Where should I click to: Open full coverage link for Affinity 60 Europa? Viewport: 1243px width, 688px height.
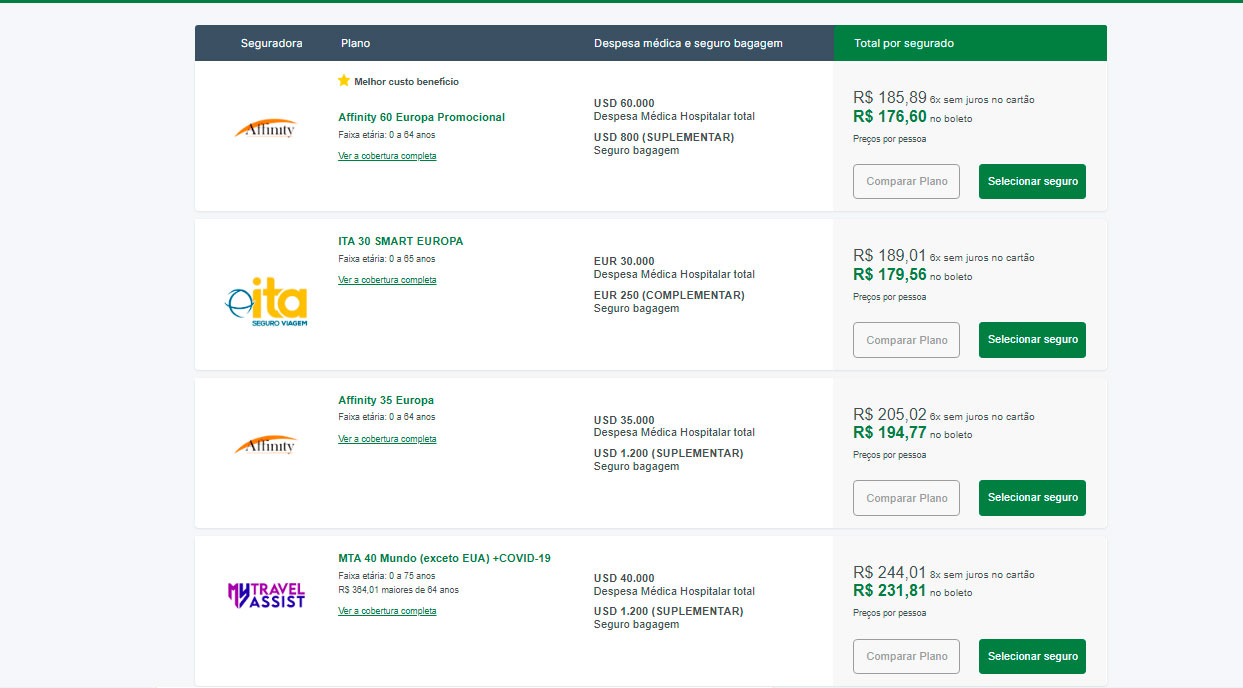pyautogui.click(x=387, y=156)
